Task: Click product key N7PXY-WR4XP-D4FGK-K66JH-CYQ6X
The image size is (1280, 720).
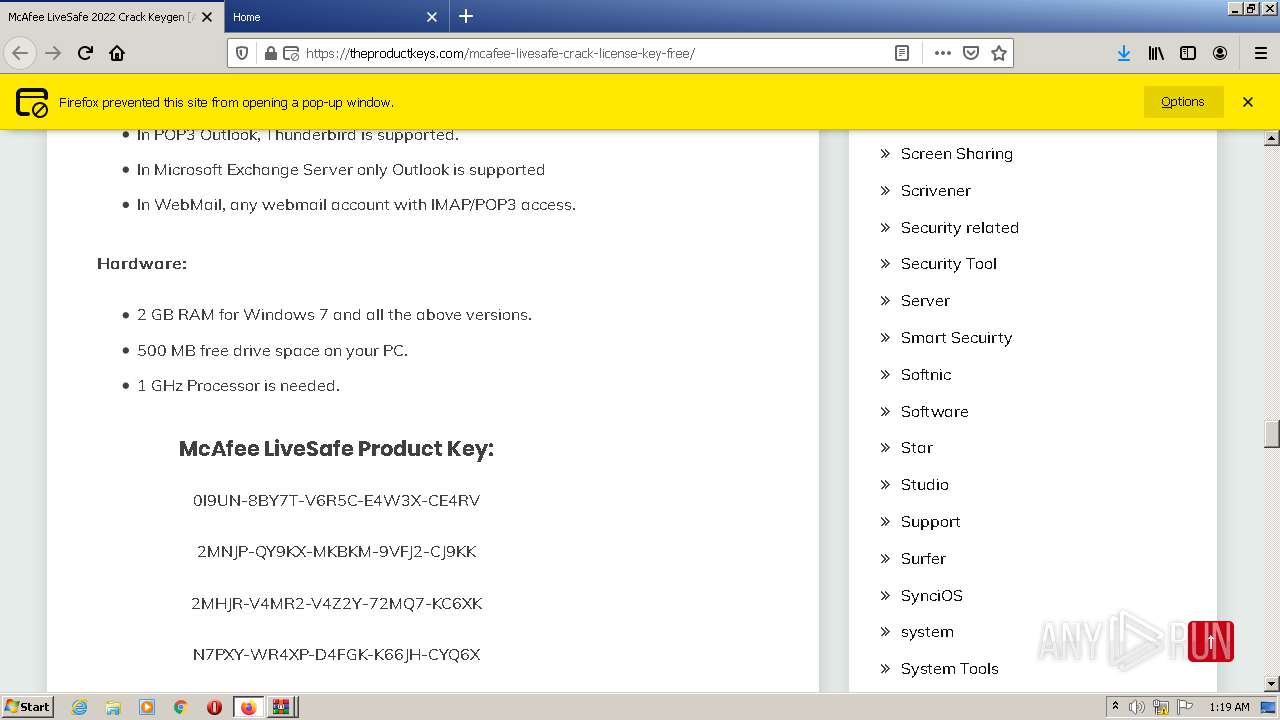Action: [336, 655]
